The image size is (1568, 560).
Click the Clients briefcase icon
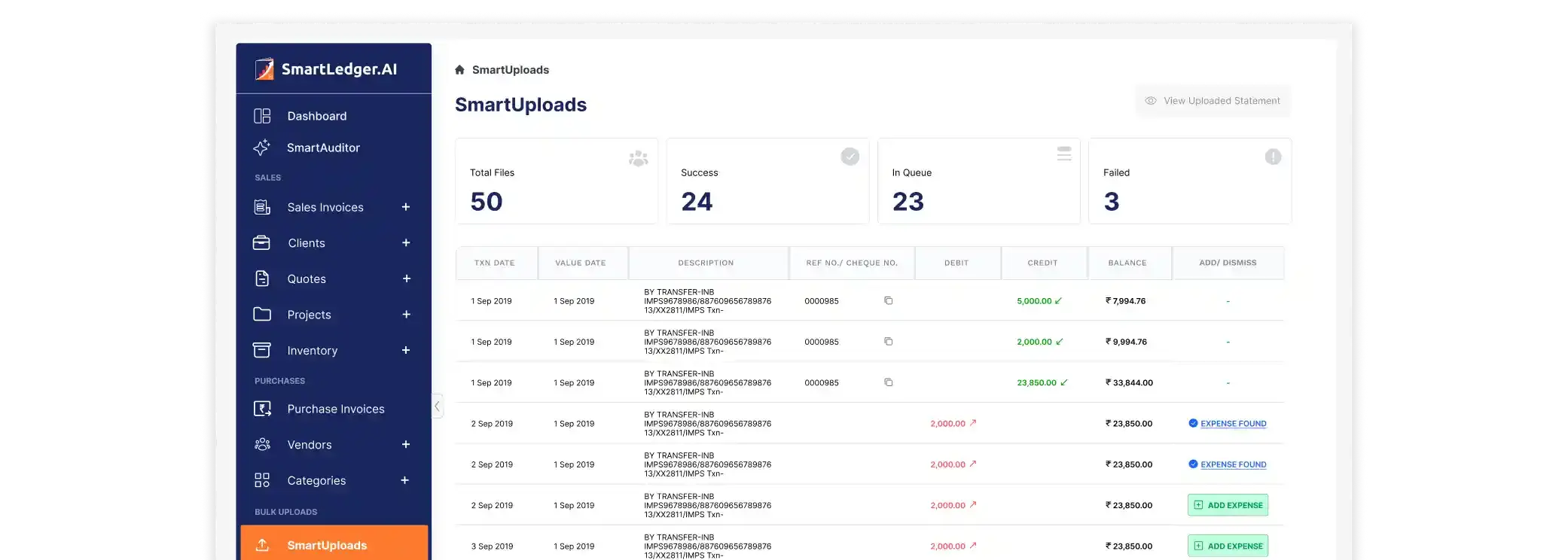[x=261, y=242]
